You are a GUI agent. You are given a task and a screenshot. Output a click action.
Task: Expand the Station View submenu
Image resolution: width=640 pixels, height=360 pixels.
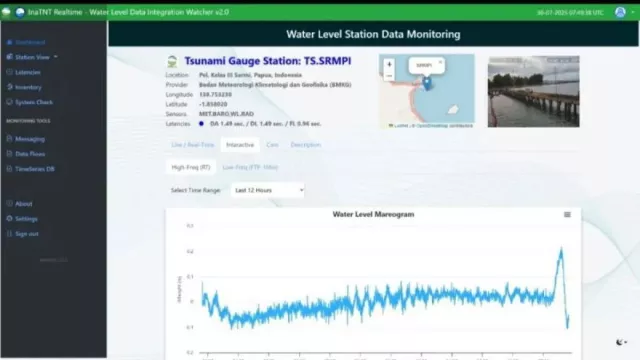click(32, 57)
